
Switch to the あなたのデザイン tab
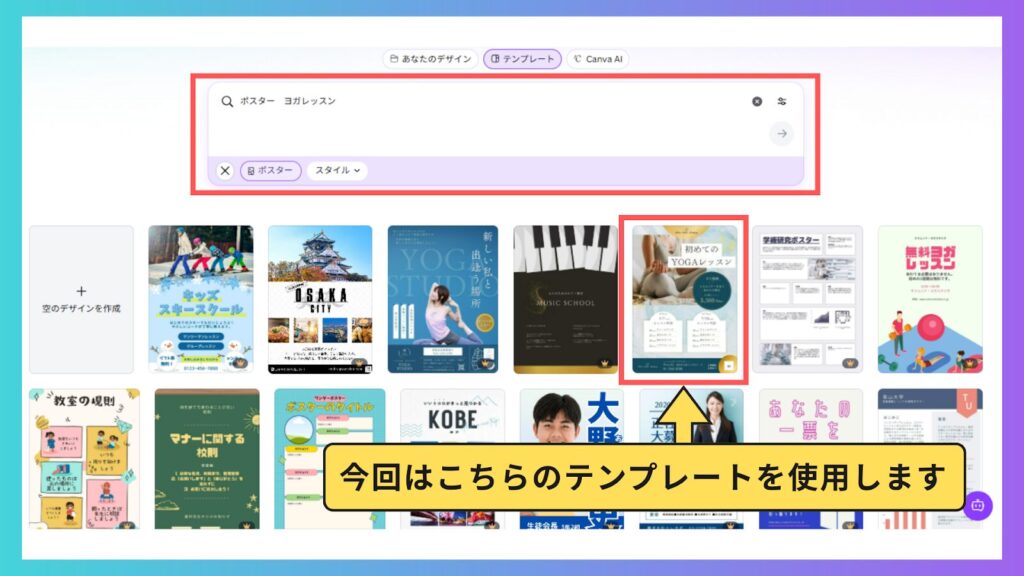pyautogui.click(x=430, y=59)
